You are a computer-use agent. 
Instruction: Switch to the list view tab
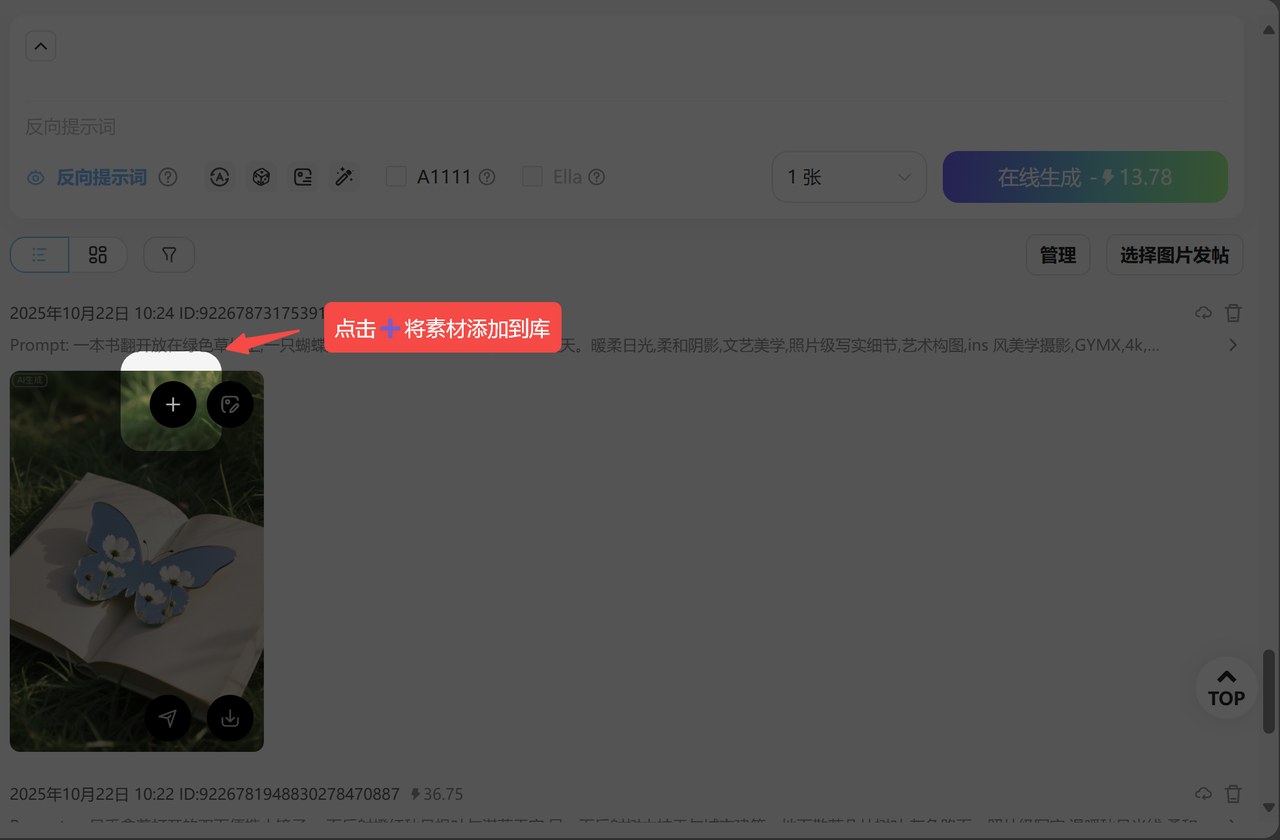(x=40, y=255)
